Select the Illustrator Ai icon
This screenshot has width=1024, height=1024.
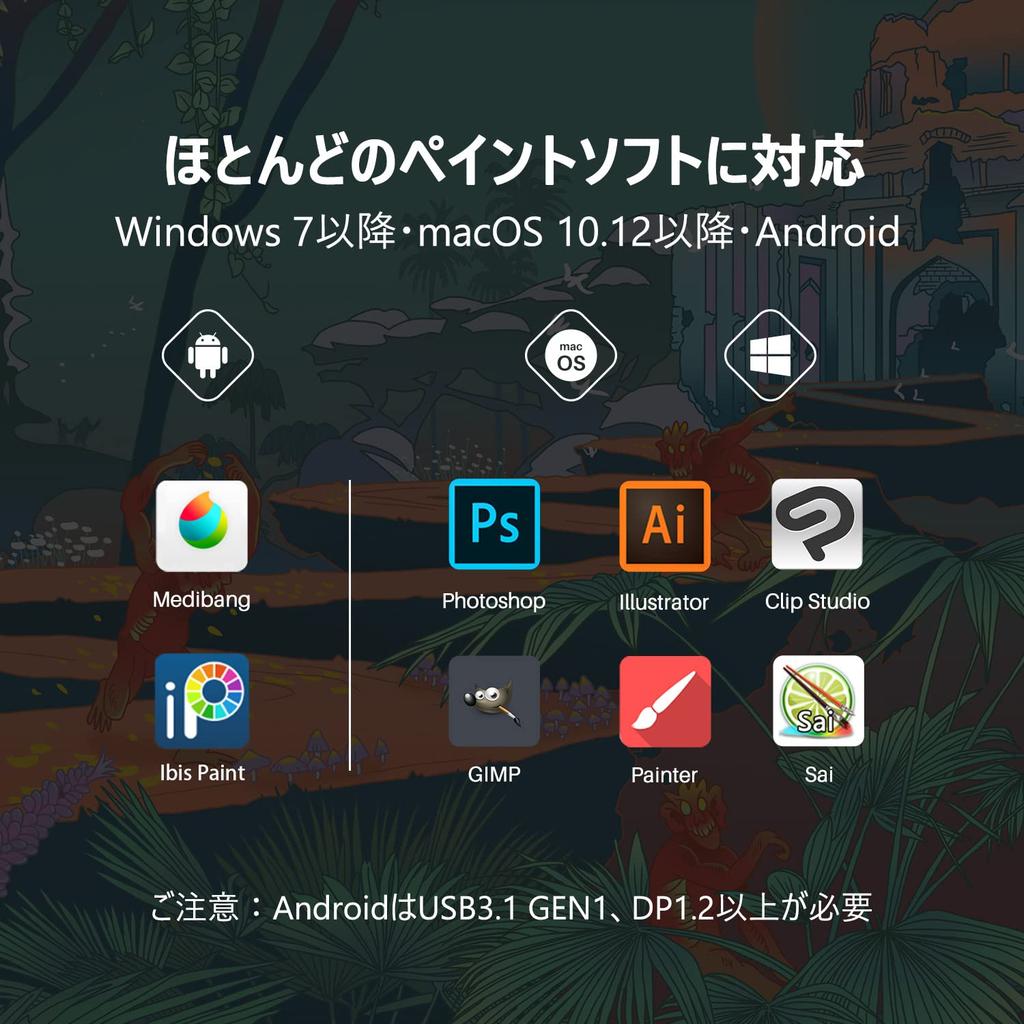point(664,526)
